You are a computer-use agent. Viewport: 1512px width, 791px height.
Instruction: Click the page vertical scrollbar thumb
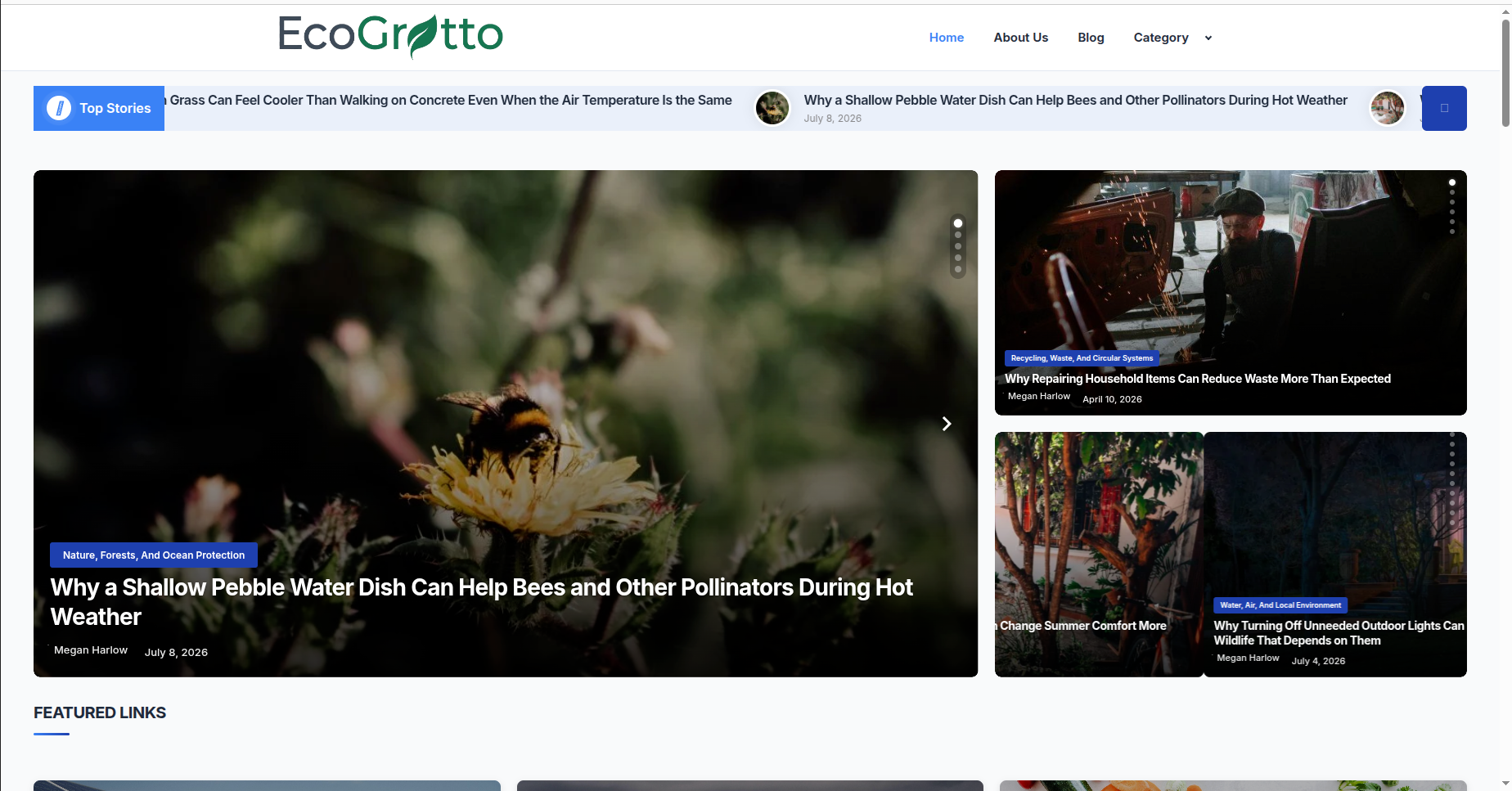point(1505,72)
